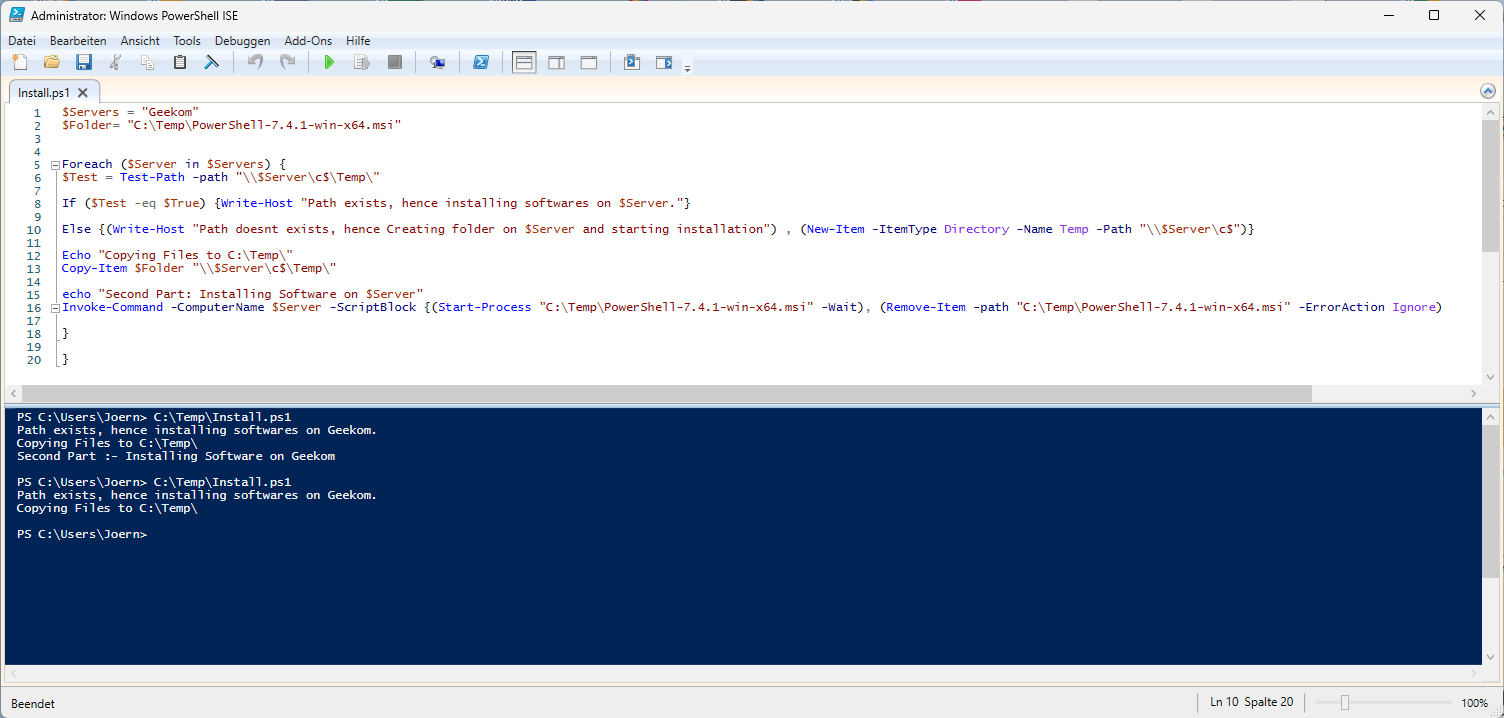Run the script with the green play button
Image resolution: width=1504 pixels, height=718 pixels.
tap(329, 62)
